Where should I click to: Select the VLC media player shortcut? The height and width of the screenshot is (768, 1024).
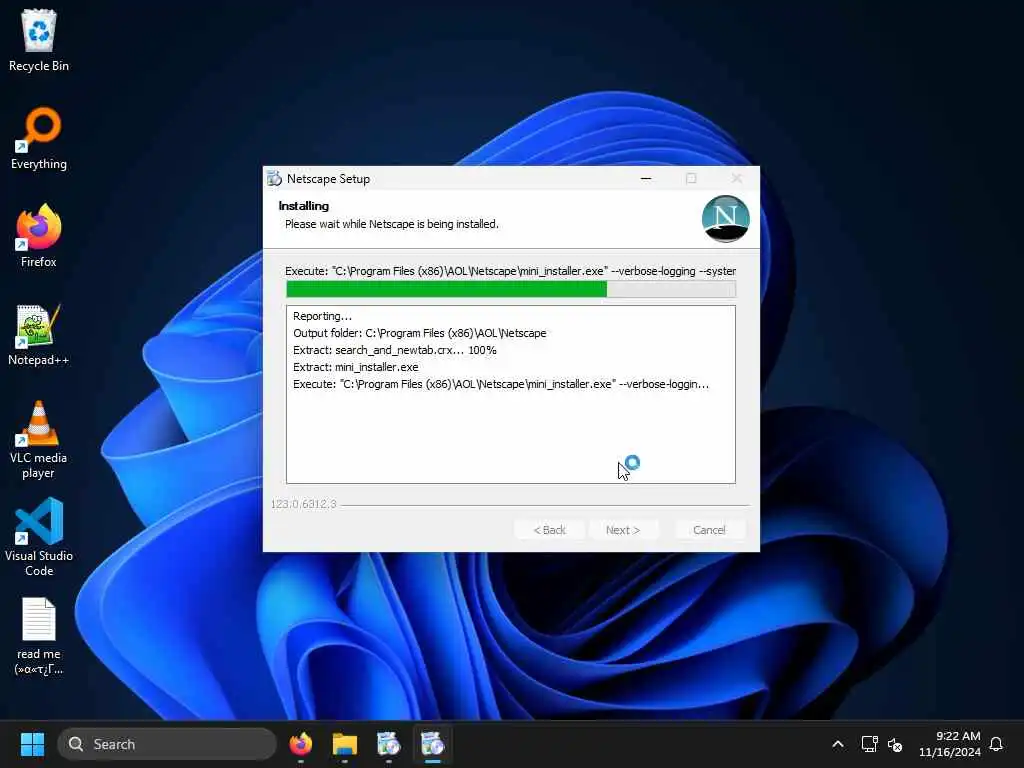click(39, 440)
